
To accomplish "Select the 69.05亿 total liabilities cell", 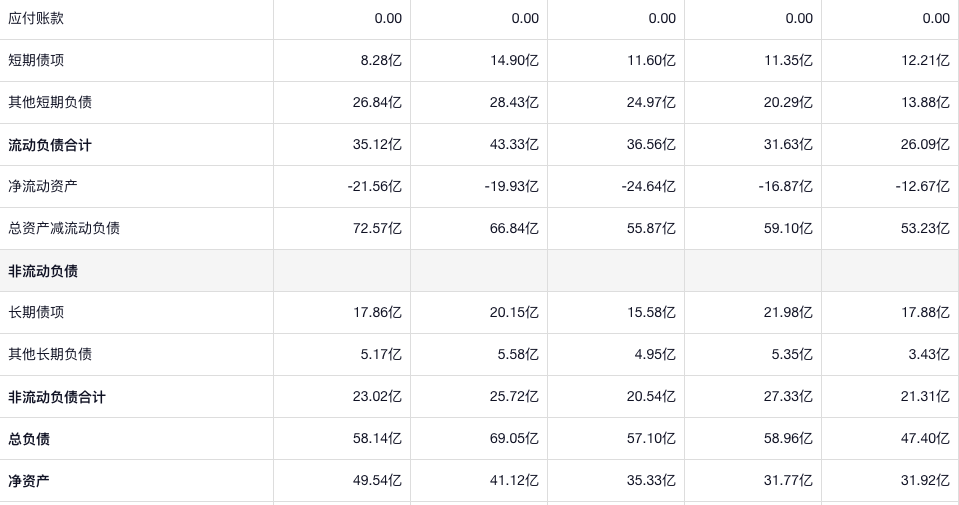I will coord(514,439).
